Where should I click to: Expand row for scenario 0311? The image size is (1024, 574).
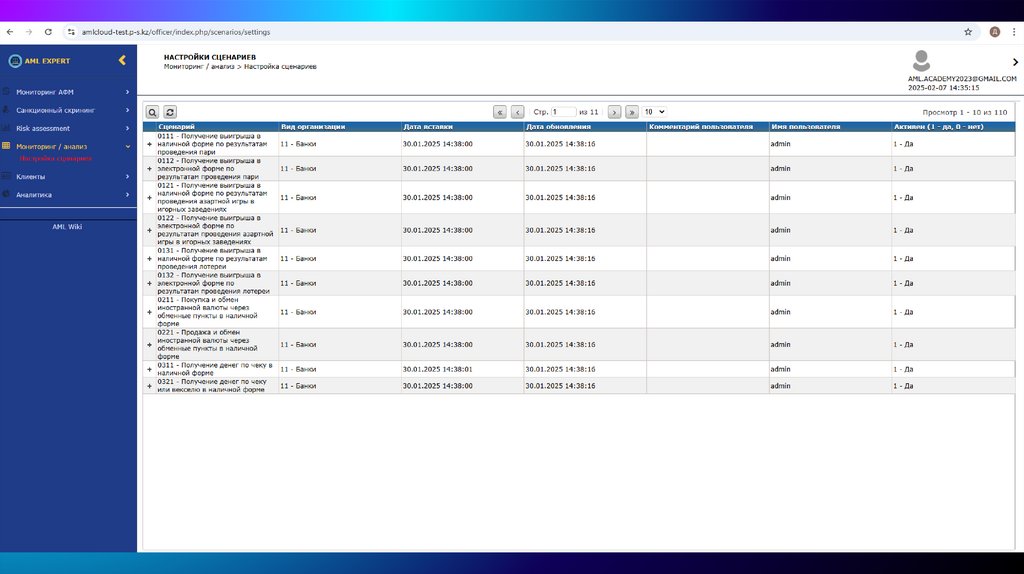tap(150, 370)
